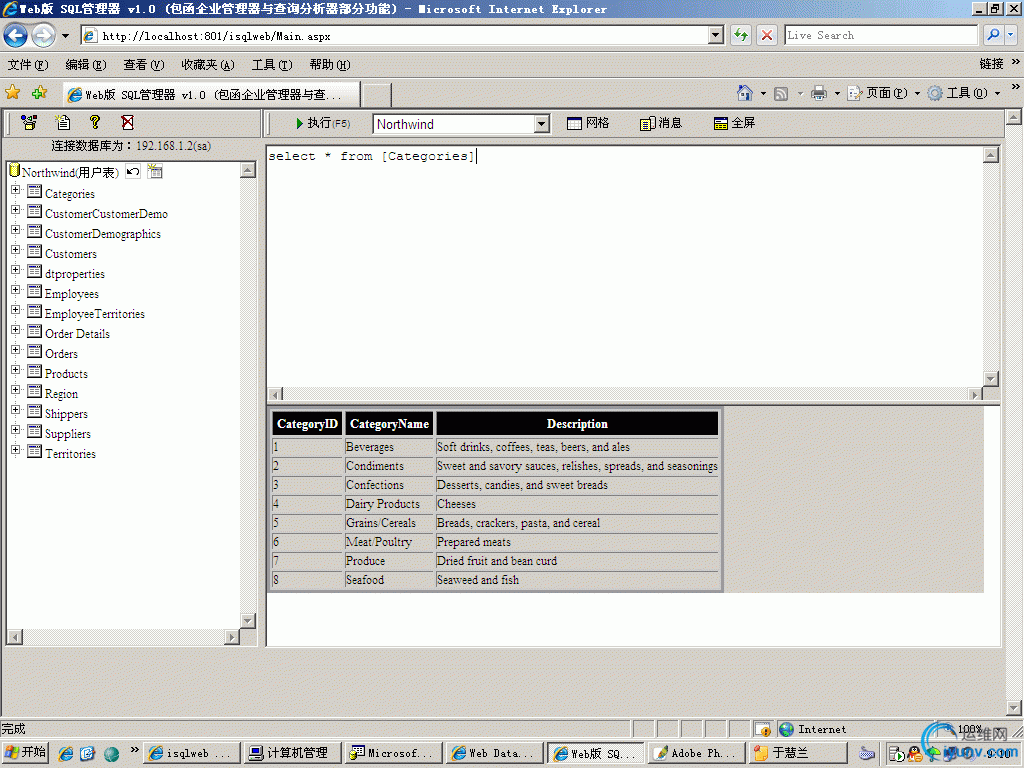
Task: Switch to Adobe Ph... taskbar window
Action: 696,753
